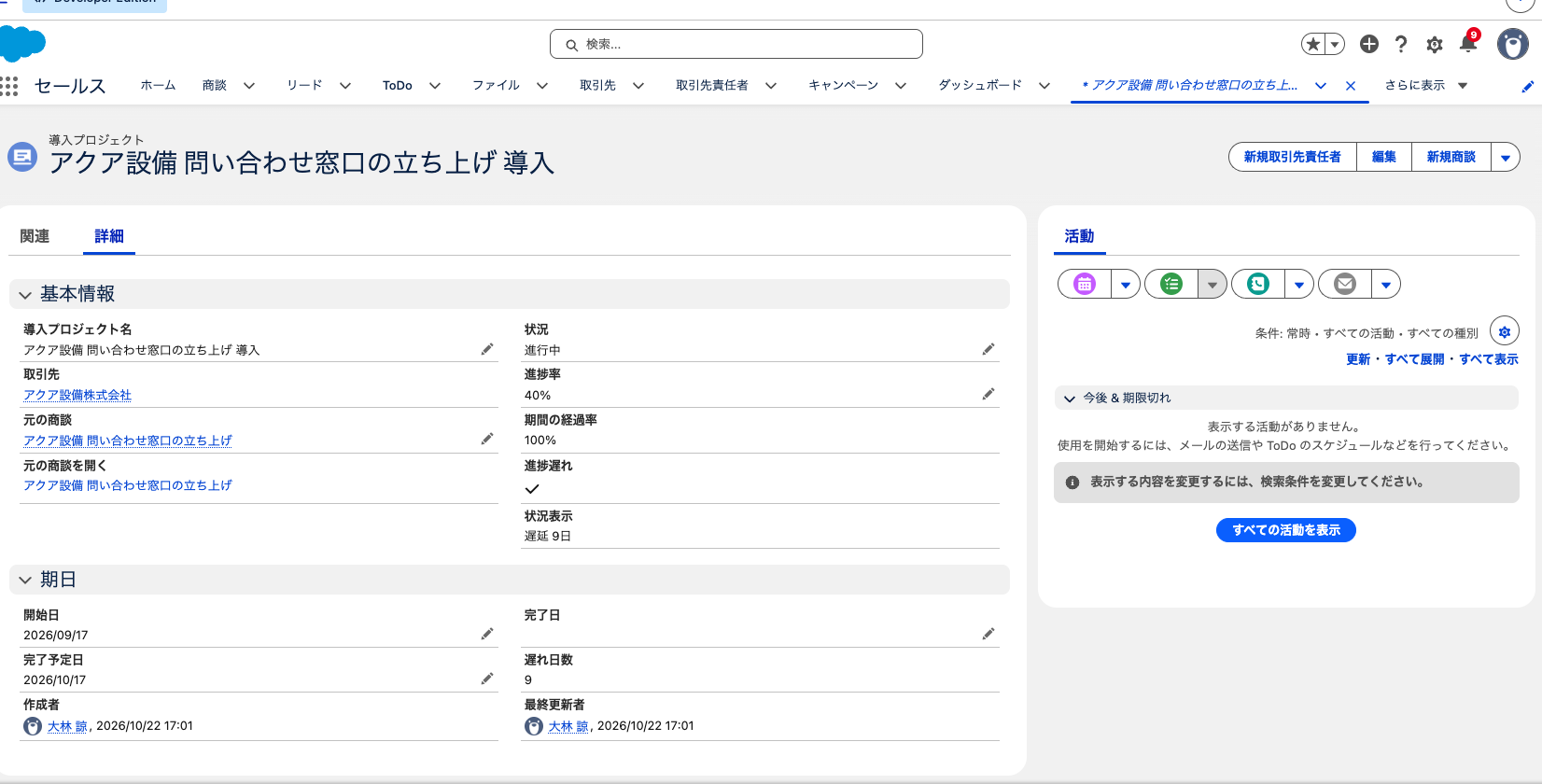
Task: Open the help question mark icon
Action: pyautogui.click(x=1401, y=44)
